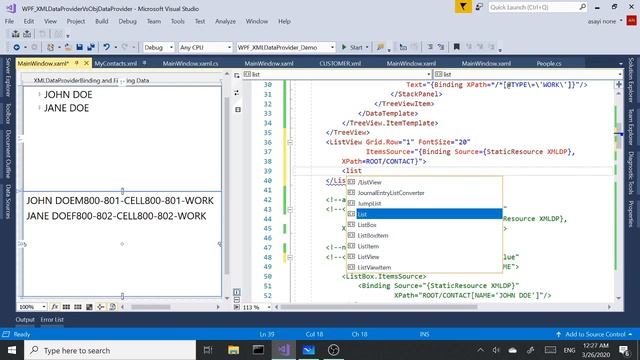Open the Analyze menu

click(225, 21)
